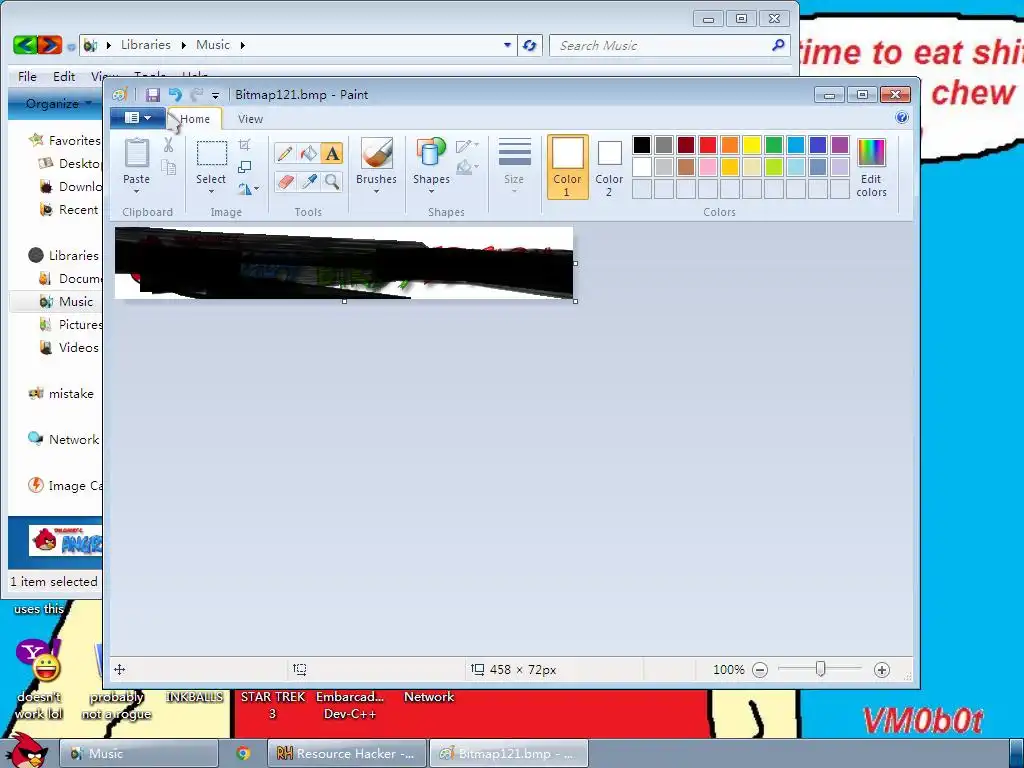Screen dimensions: 1024x768
Task: Click the Music taskbar button
Action: [138, 754]
